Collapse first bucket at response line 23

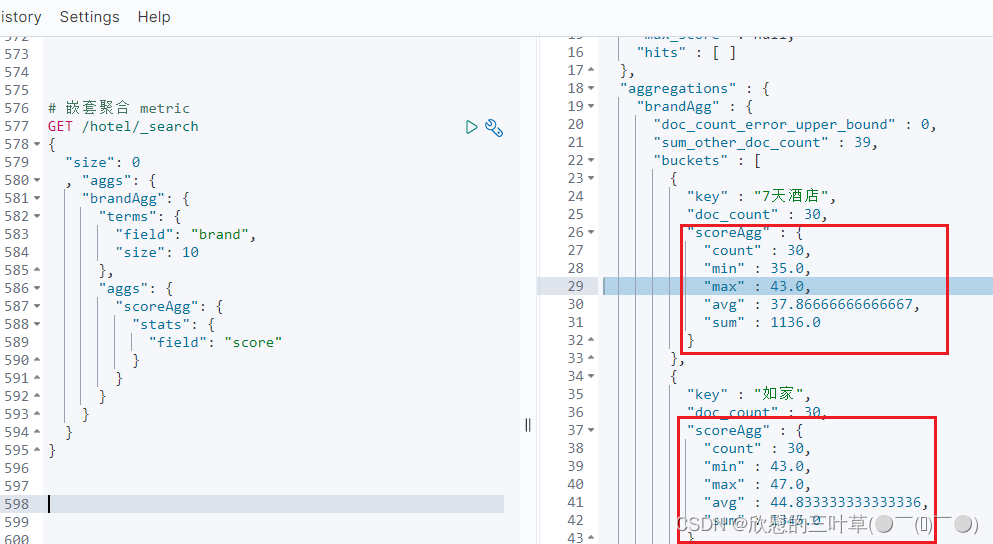pyautogui.click(x=591, y=178)
